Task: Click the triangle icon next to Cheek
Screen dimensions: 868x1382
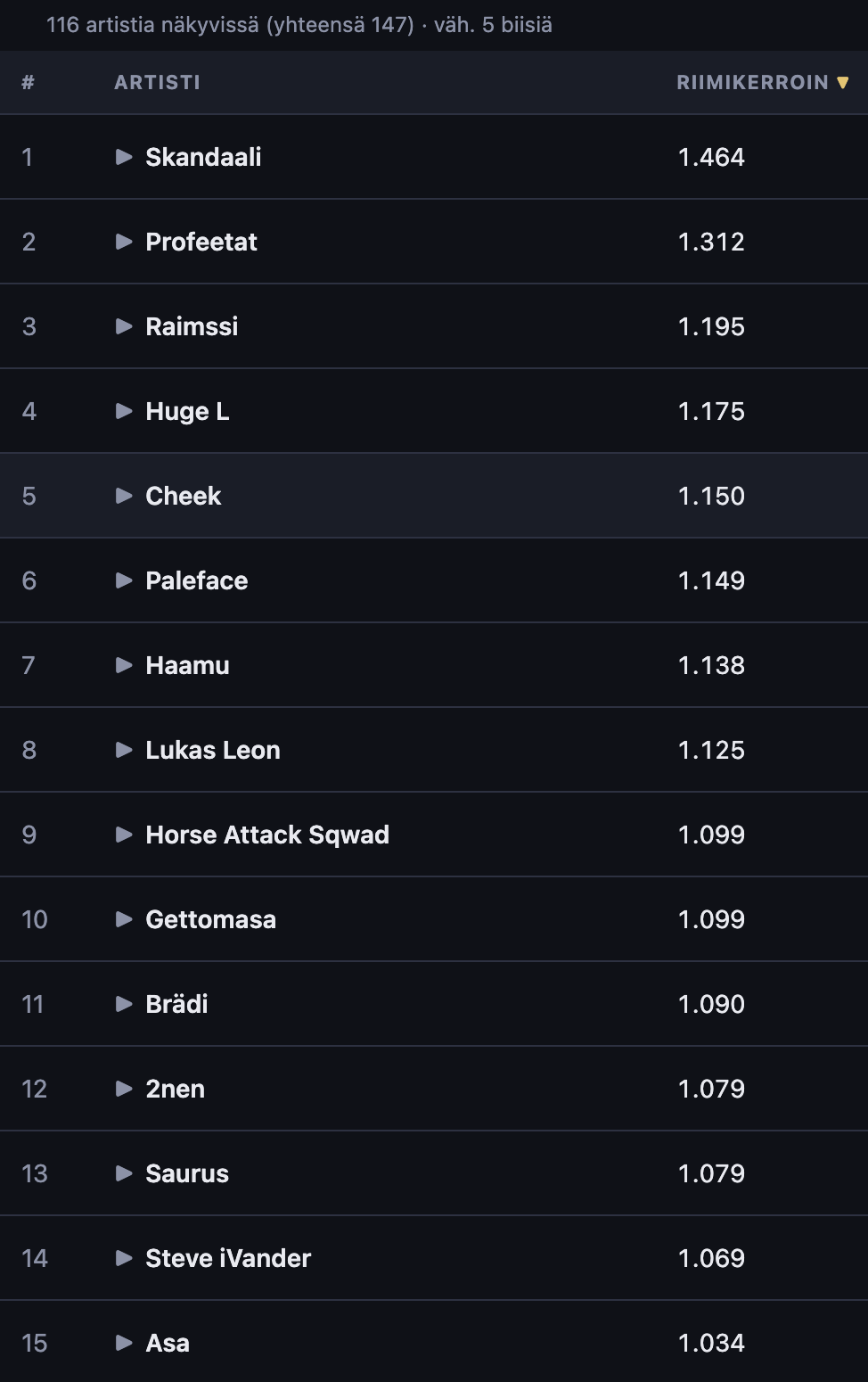Action: click(x=124, y=496)
